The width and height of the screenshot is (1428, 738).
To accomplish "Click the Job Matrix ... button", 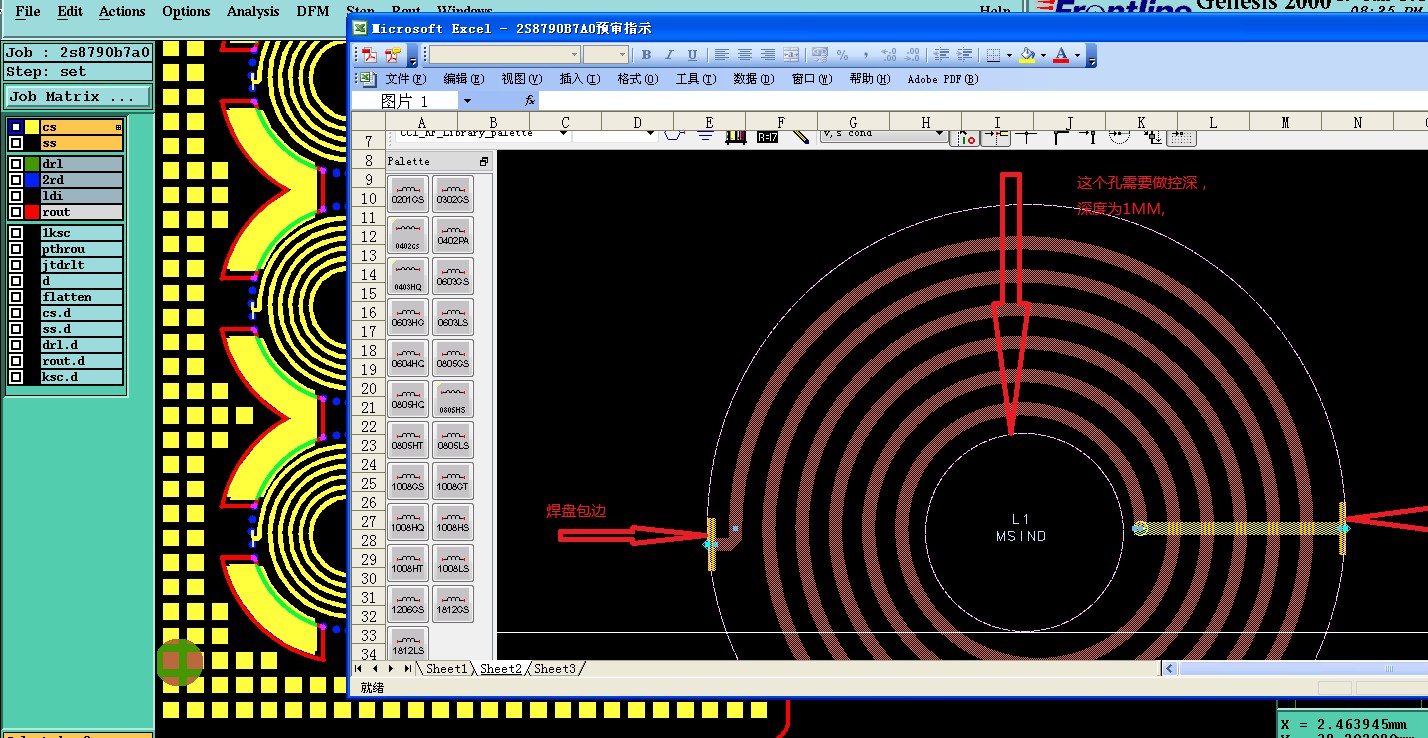I will tap(78, 97).
